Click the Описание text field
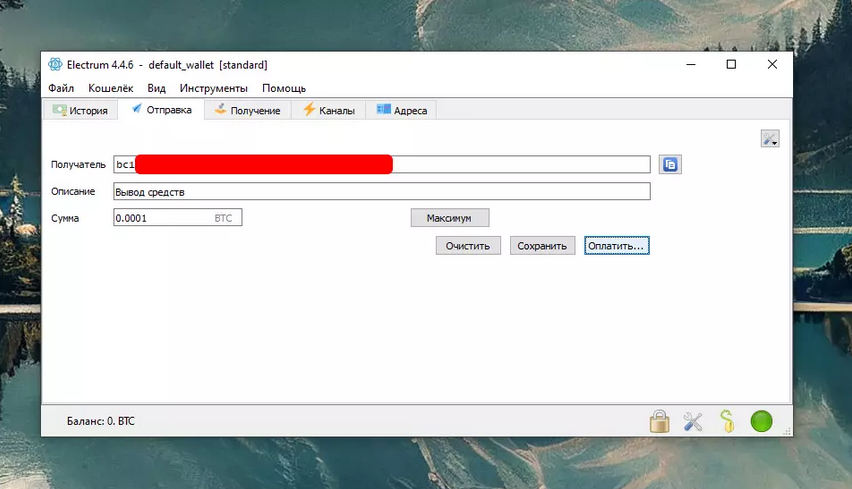The width and height of the screenshot is (852, 489). coord(381,191)
